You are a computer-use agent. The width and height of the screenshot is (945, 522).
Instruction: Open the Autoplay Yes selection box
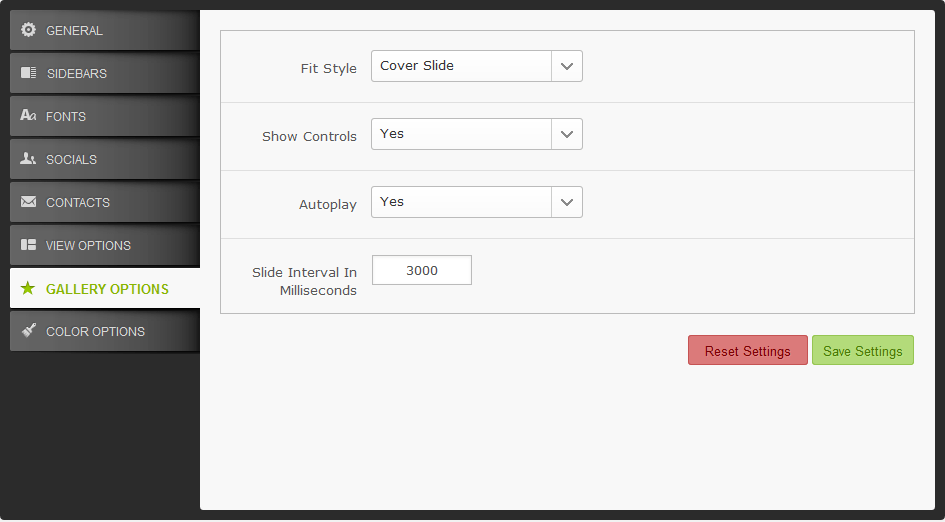click(x=477, y=203)
